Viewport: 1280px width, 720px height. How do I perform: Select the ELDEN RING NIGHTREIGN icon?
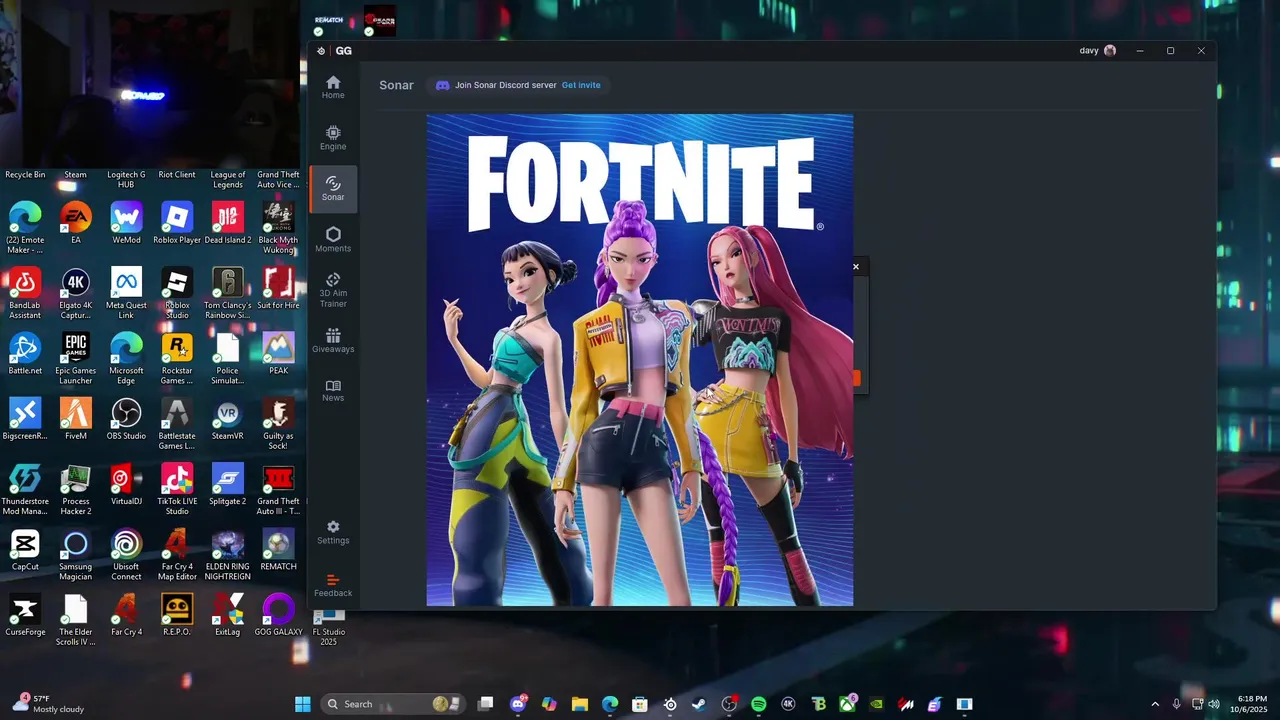(x=228, y=554)
